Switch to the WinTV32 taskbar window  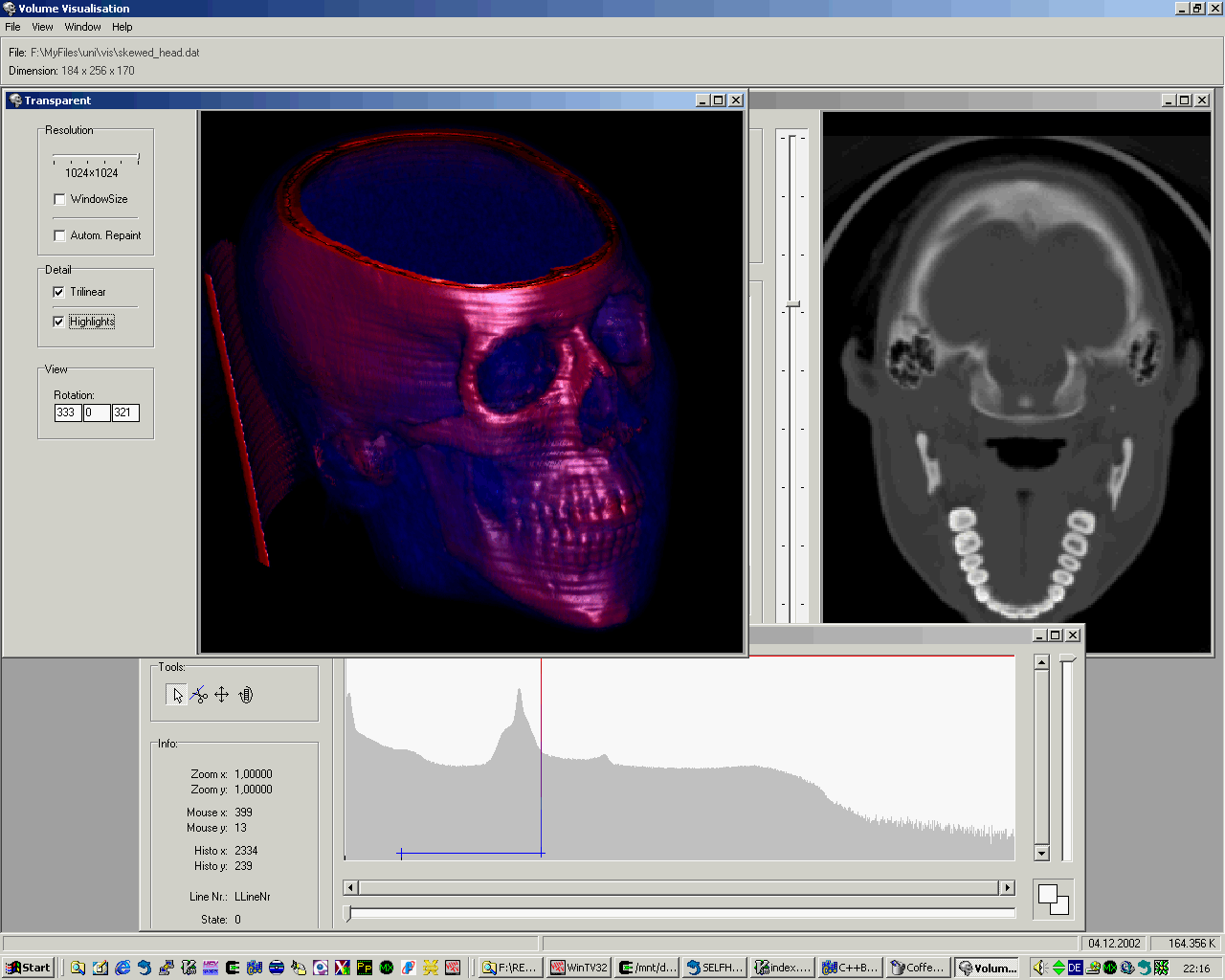pos(579,968)
